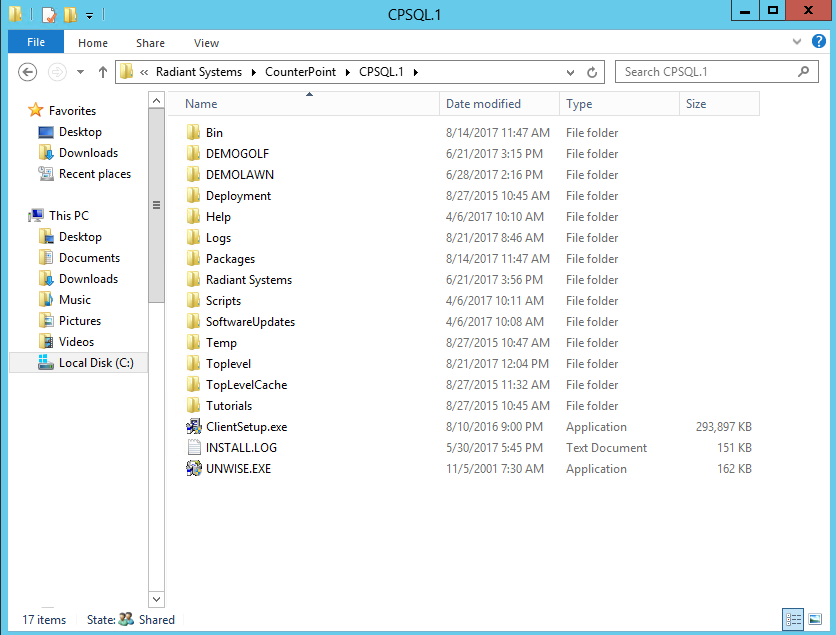Viewport: 836px width, 635px height.
Task: Refresh the CPSQL.1 folder view
Action: [592, 73]
